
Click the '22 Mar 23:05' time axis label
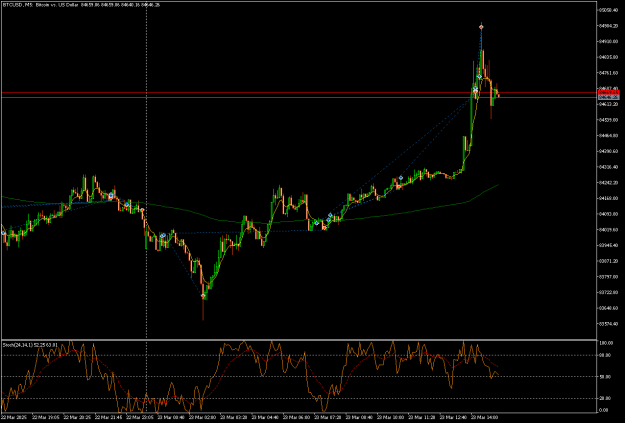pos(140,417)
